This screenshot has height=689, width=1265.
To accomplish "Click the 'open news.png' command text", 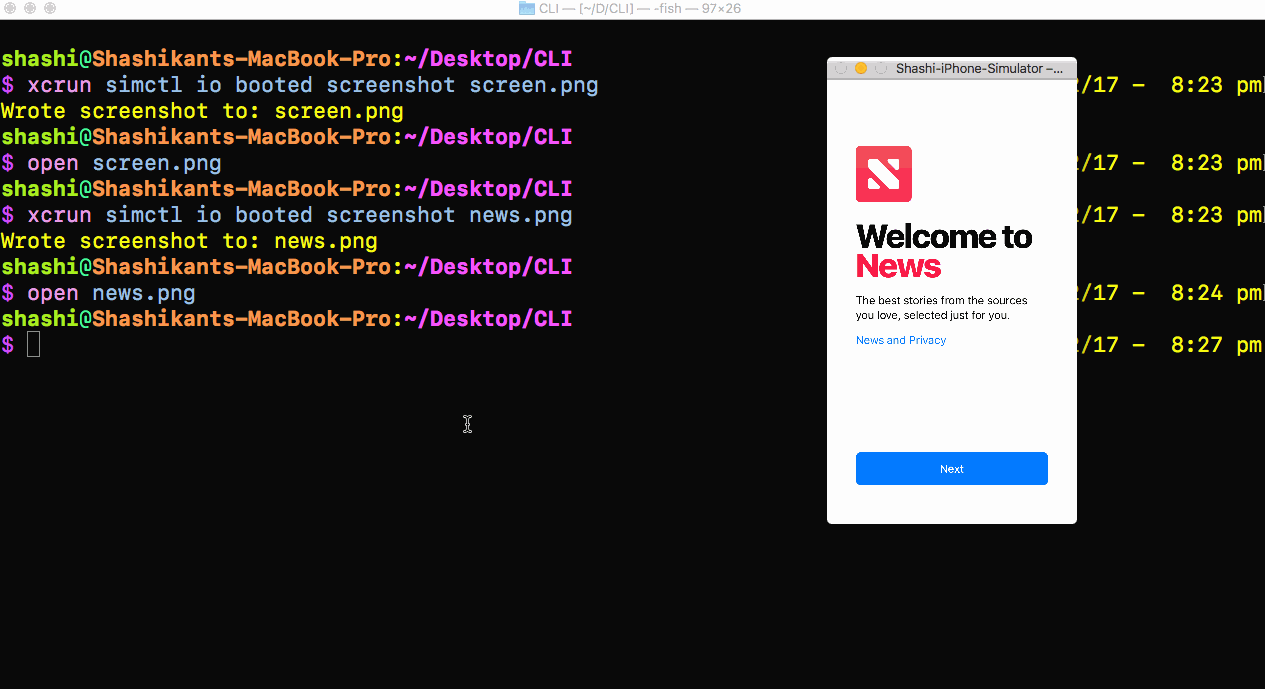I will (111, 293).
